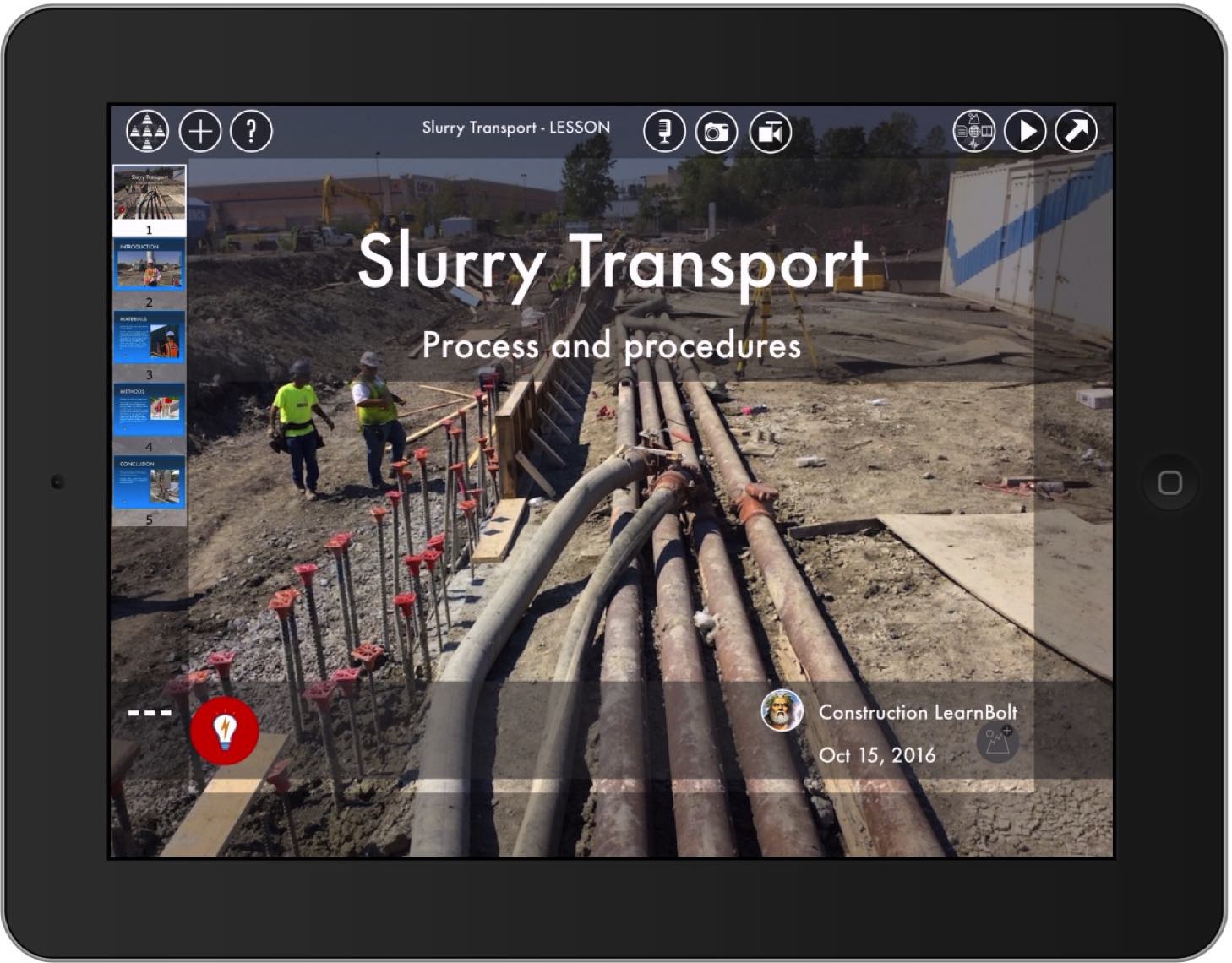Open slide 2 Introduction thumbnail
1232x963 pixels.
150,265
